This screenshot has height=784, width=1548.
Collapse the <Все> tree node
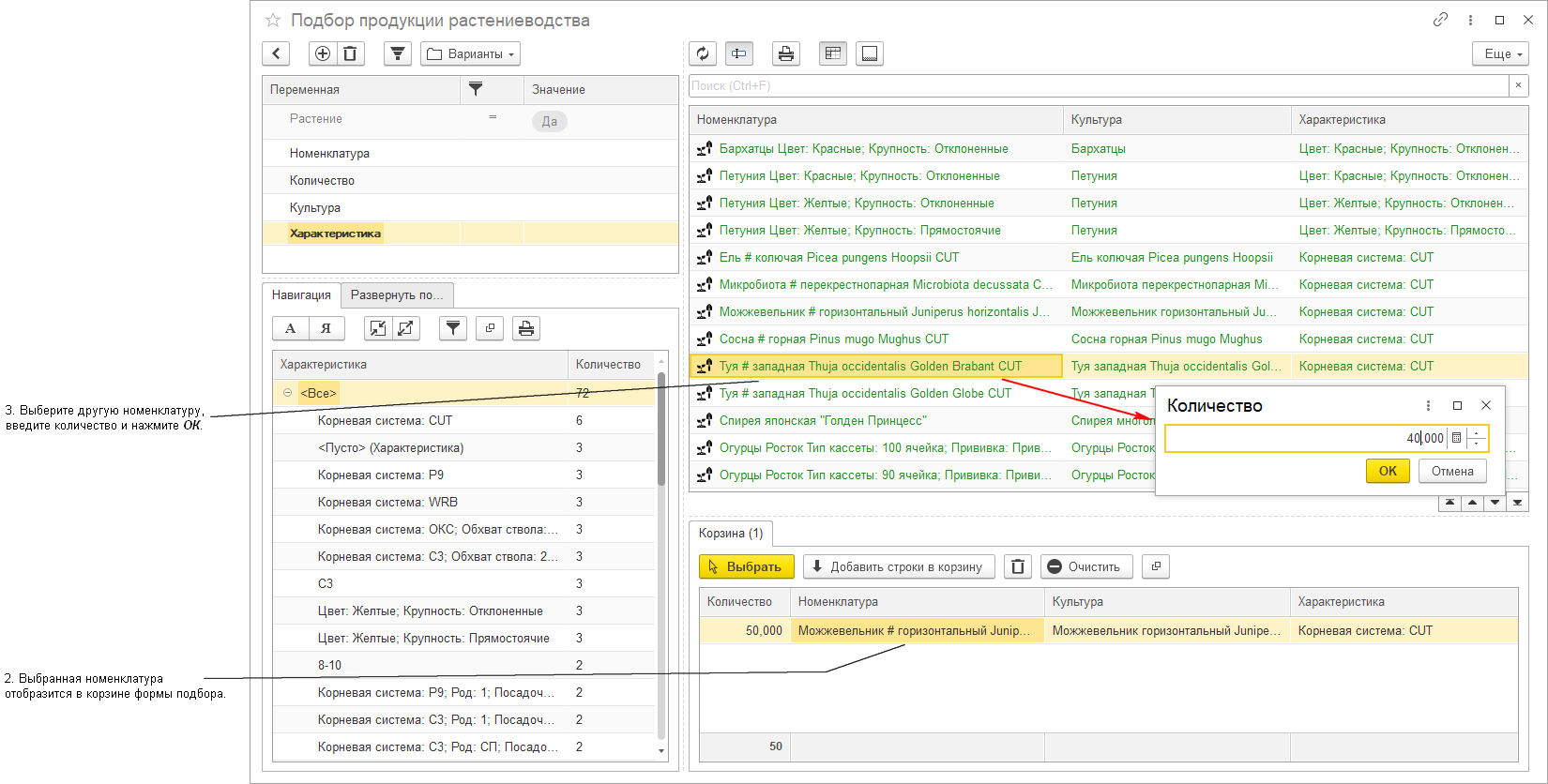point(287,393)
